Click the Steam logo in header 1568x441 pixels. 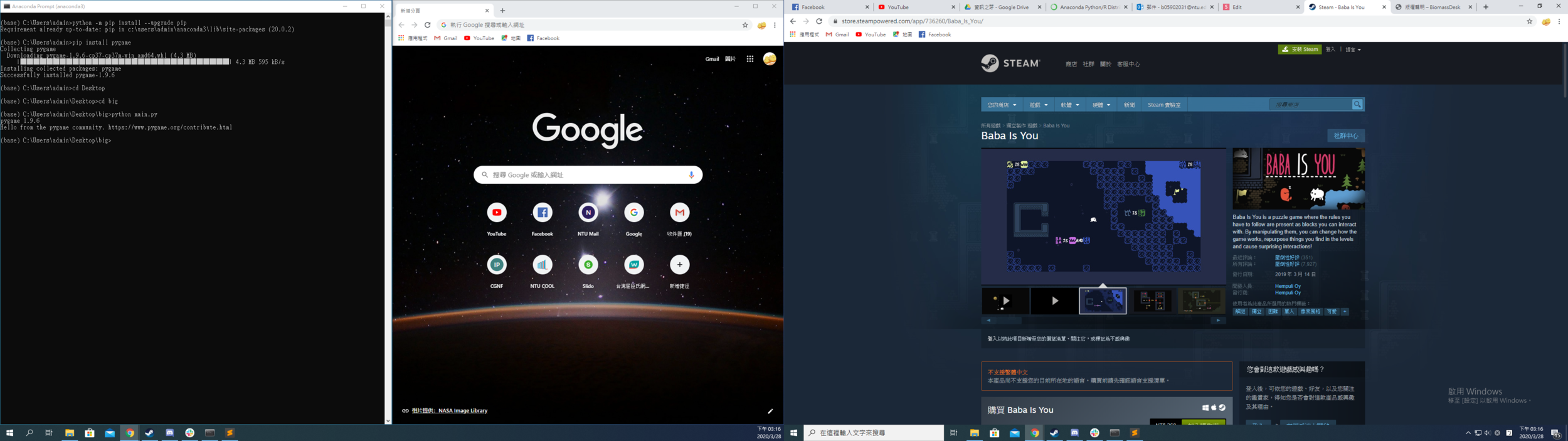[x=1010, y=63]
